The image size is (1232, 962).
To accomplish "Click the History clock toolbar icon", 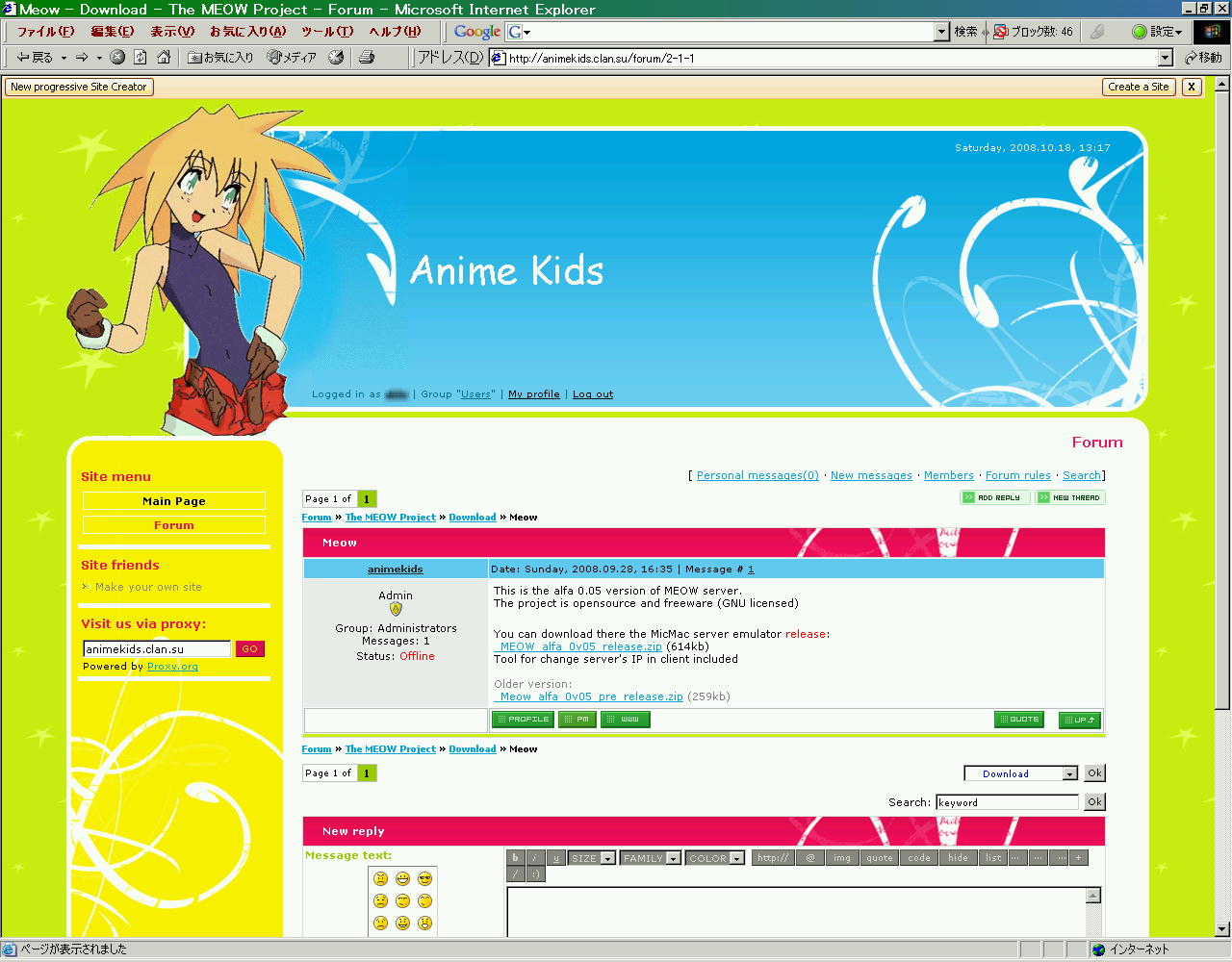I will 336,58.
